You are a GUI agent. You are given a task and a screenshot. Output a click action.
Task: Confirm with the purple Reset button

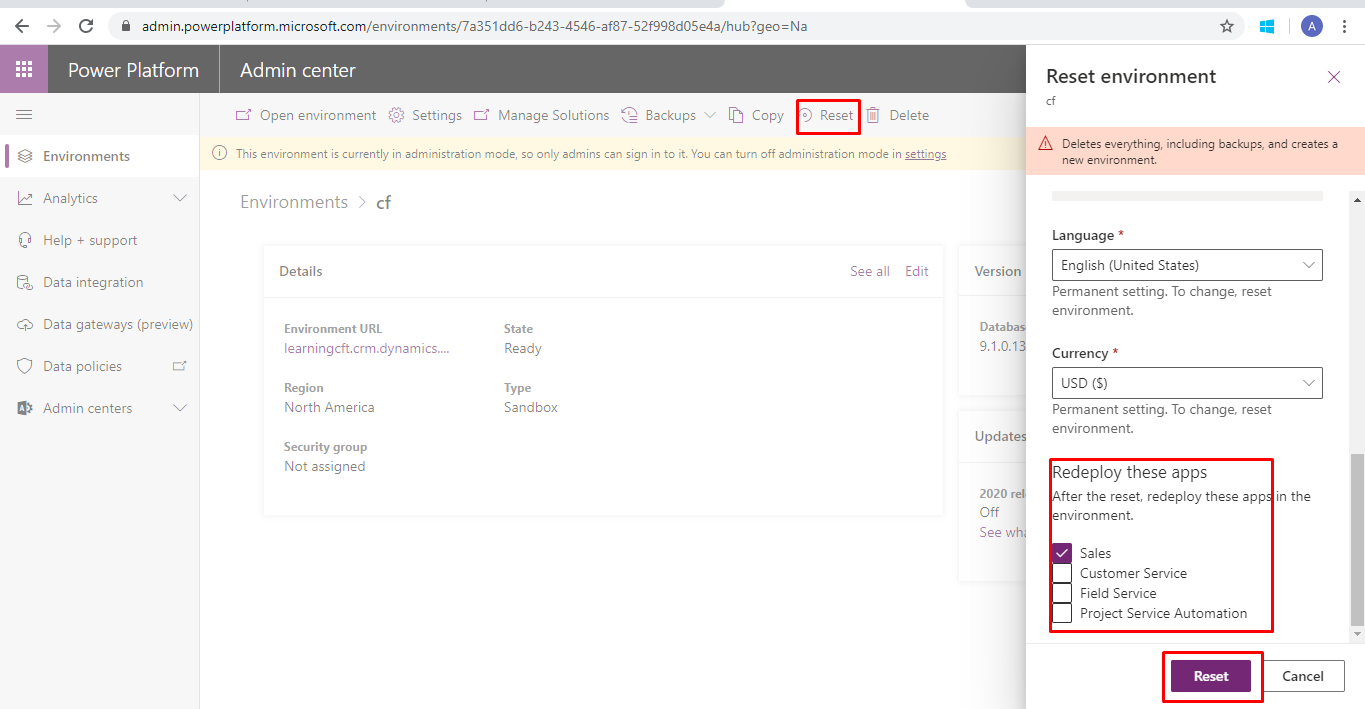click(x=1211, y=676)
